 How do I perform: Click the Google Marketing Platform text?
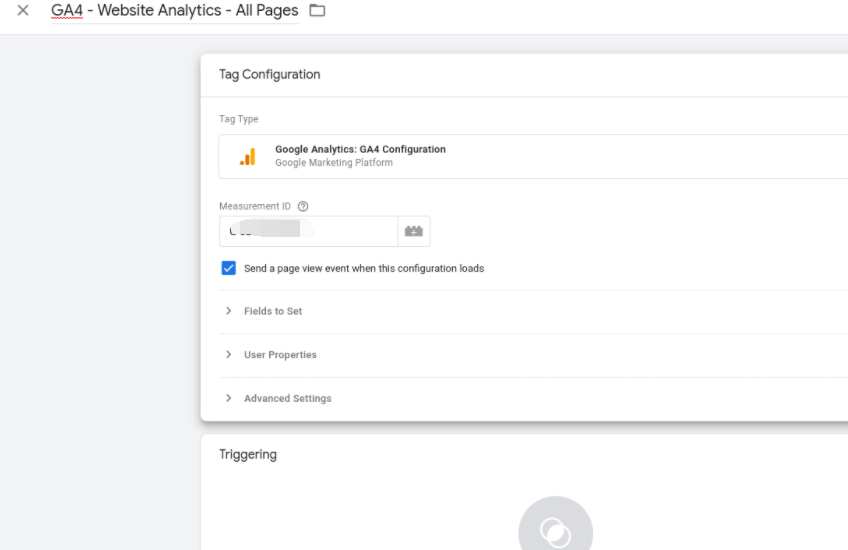[x=334, y=163]
